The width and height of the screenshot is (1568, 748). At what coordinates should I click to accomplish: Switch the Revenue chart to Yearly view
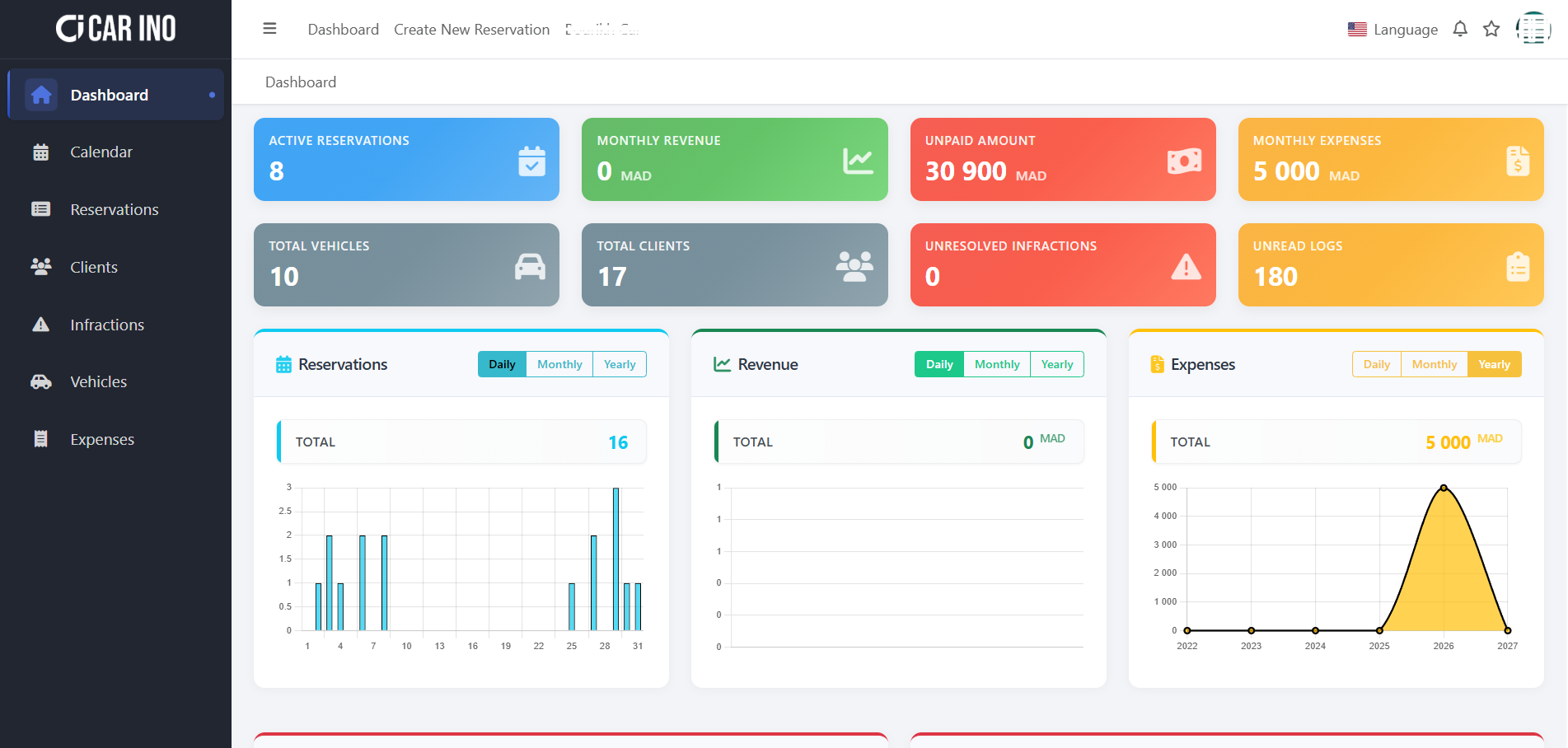[x=1057, y=363]
